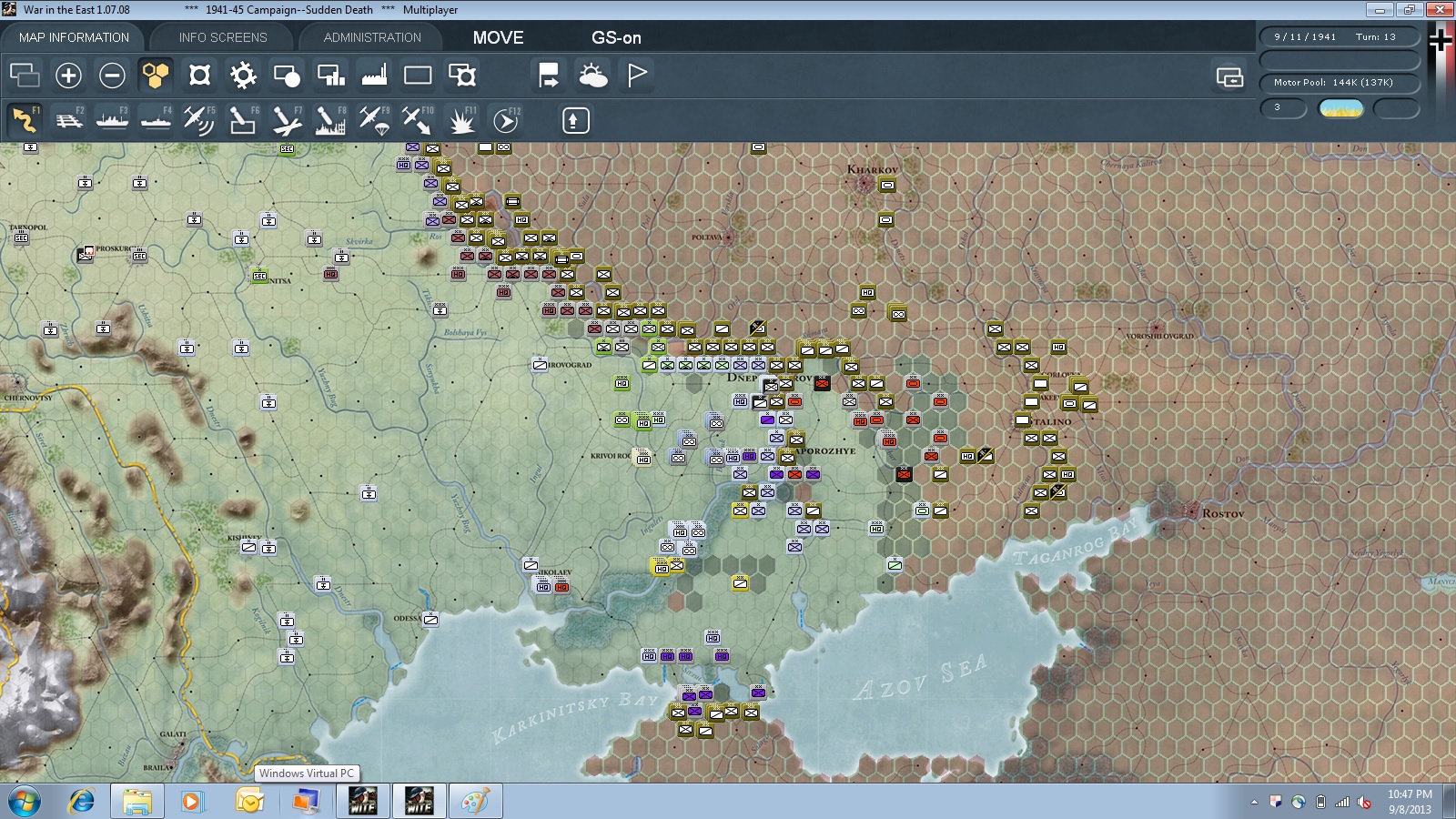Viewport: 1456px width, 819px height.
Task: Click the flag with arrow icon
Action: [549, 76]
